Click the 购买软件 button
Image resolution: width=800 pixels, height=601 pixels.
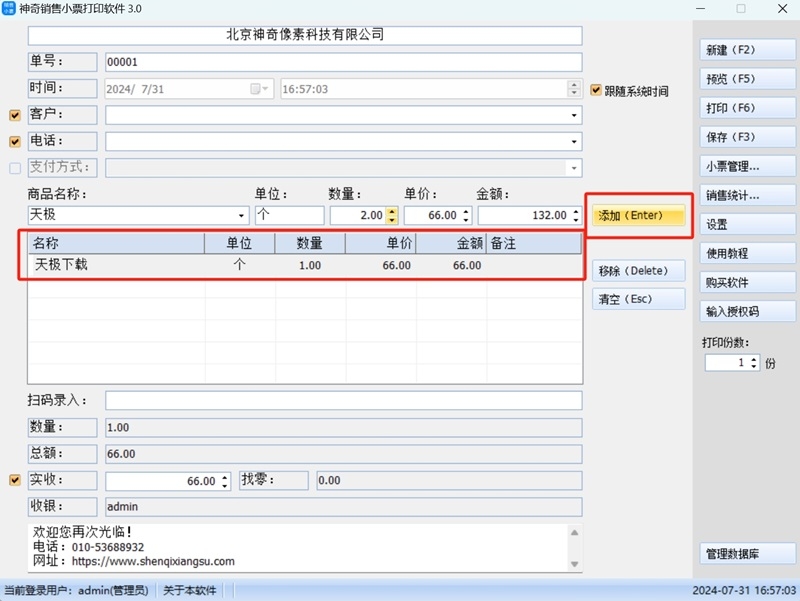(x=747, y=282)
